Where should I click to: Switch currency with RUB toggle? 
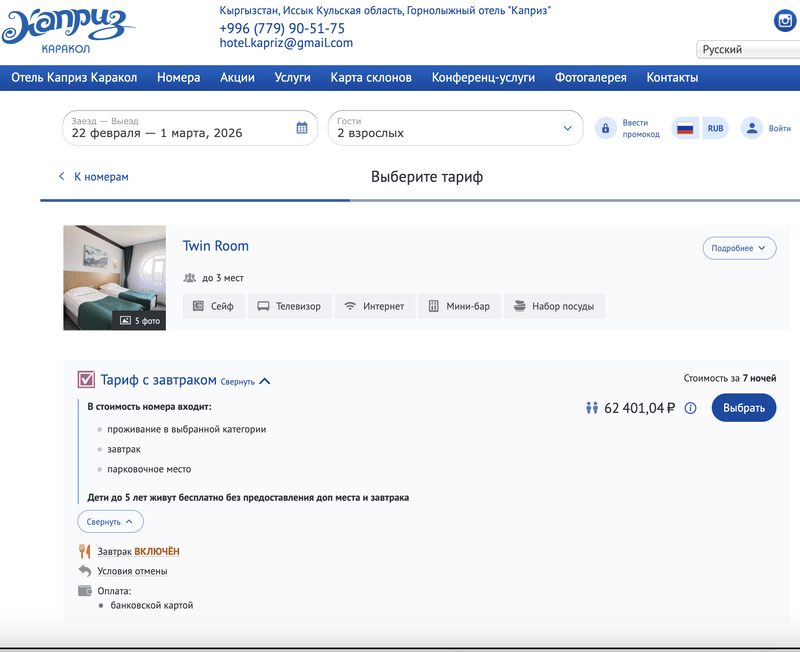[x=715, y=128]
